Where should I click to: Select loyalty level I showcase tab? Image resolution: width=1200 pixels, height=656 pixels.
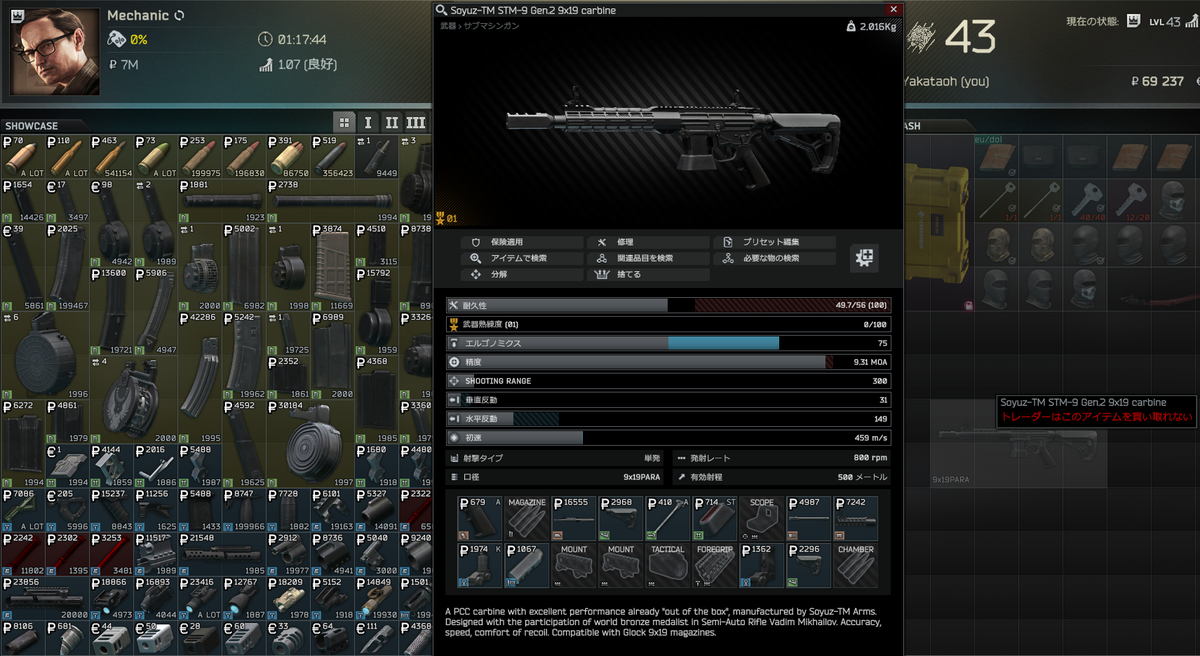tap(368, 122)
